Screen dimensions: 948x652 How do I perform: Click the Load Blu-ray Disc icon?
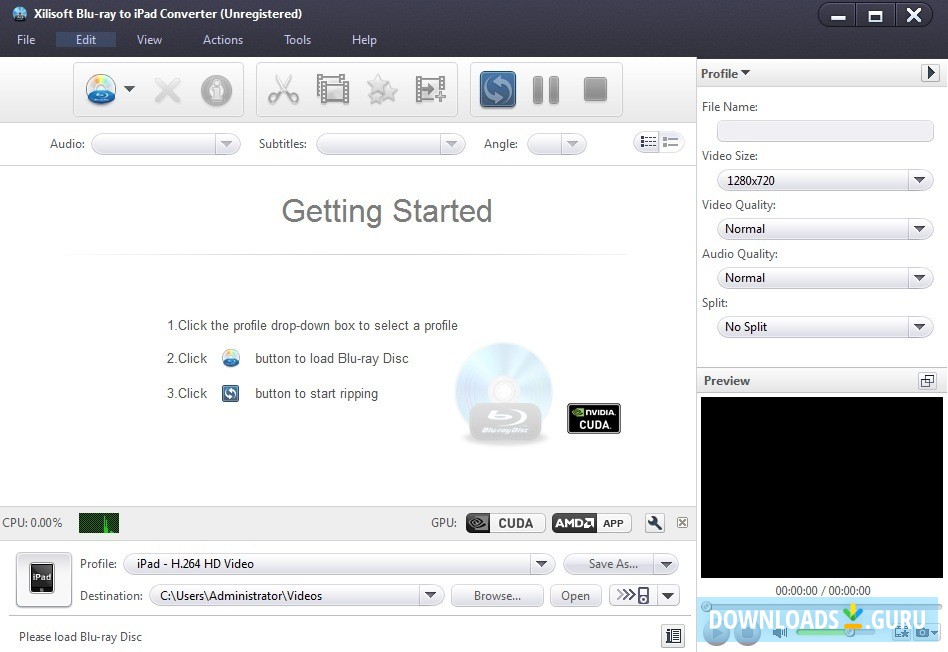100,89
